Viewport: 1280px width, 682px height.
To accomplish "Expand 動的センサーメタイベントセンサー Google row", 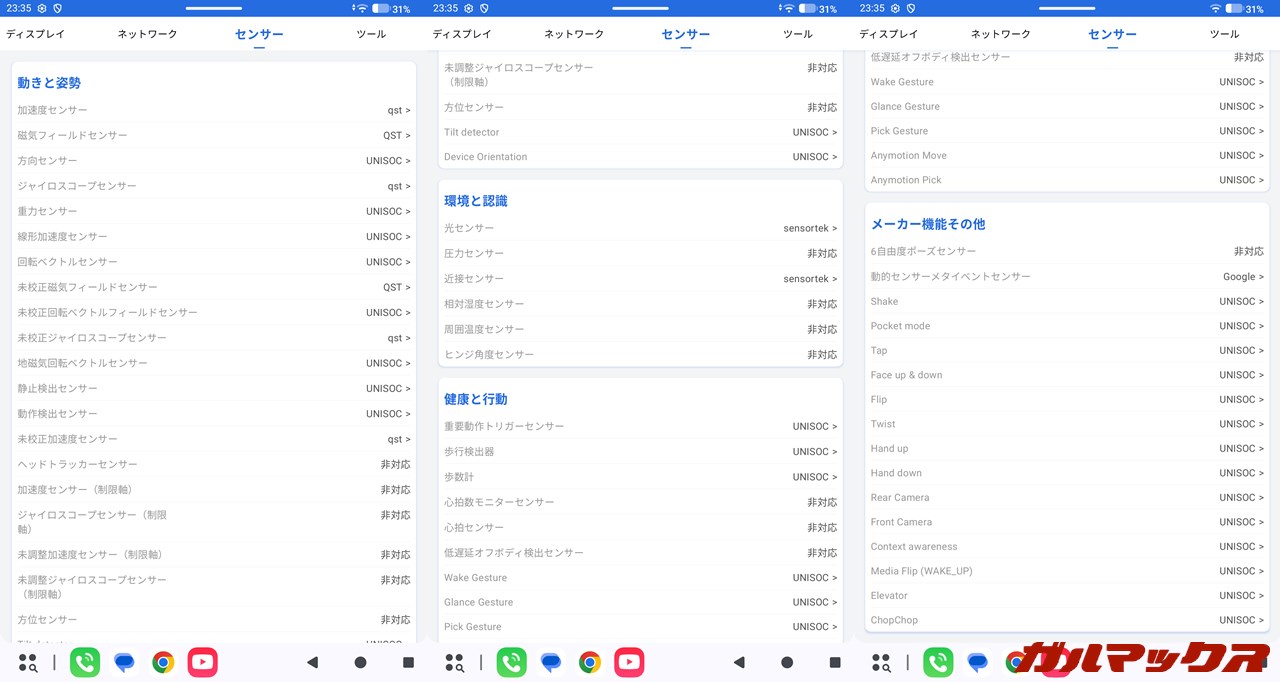I will tap(1067, 276).
